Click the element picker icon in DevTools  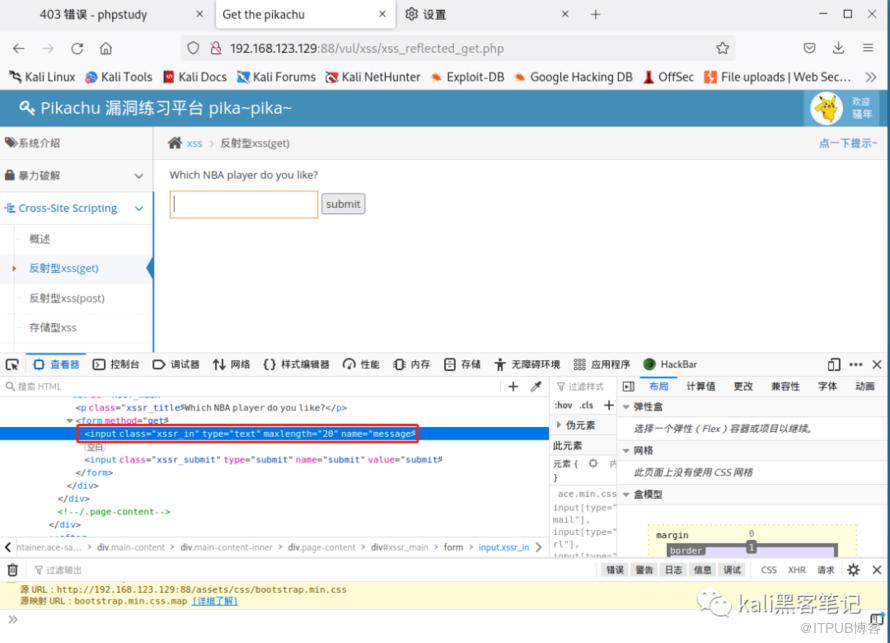12,365
